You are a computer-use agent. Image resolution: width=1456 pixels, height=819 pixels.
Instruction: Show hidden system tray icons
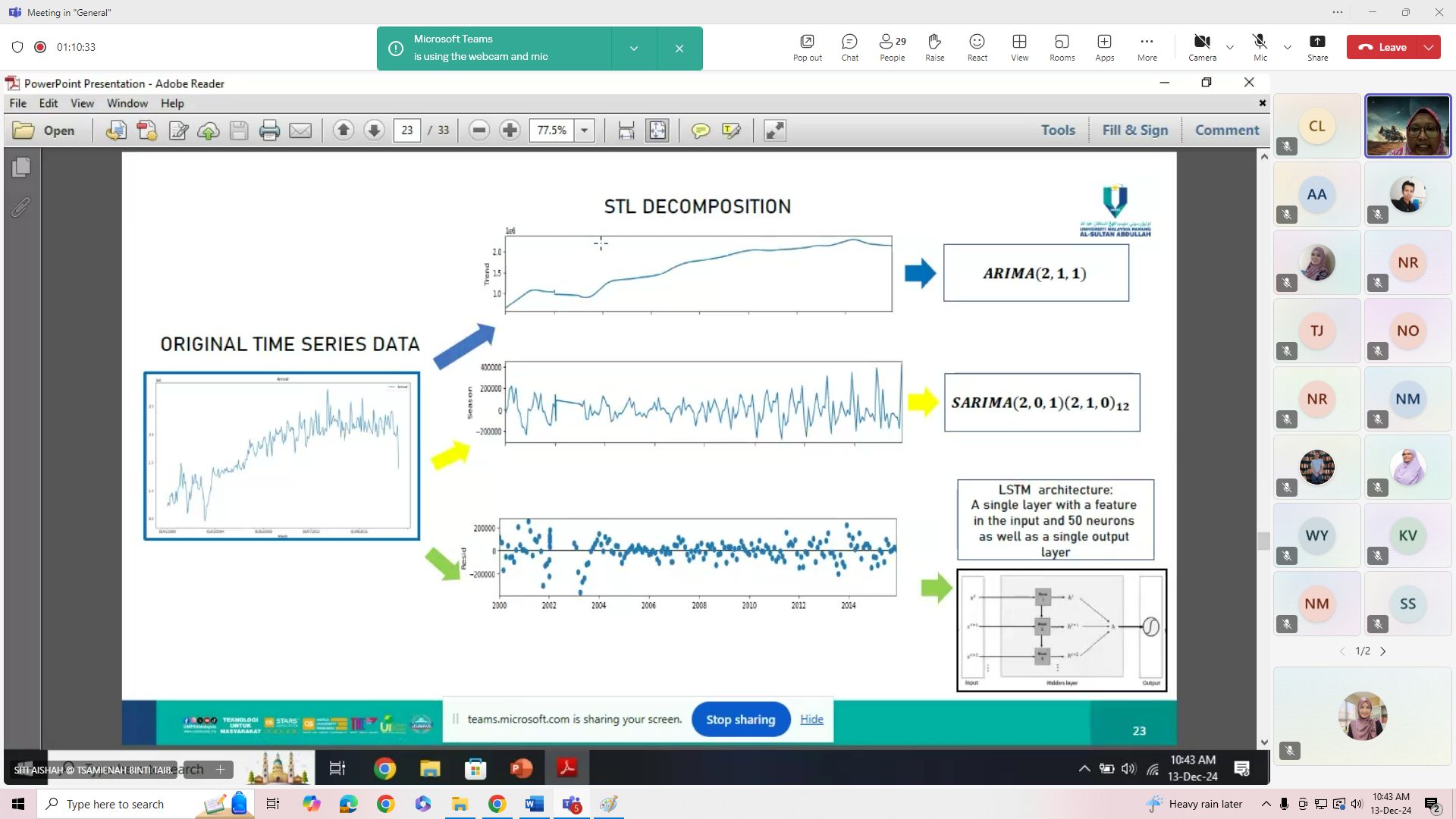click(x=1266, y=804)
